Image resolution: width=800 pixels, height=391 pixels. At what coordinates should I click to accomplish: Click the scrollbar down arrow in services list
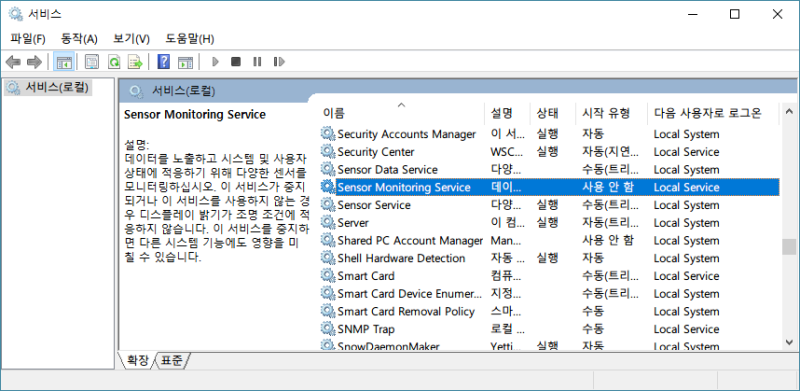coord(788,343)
